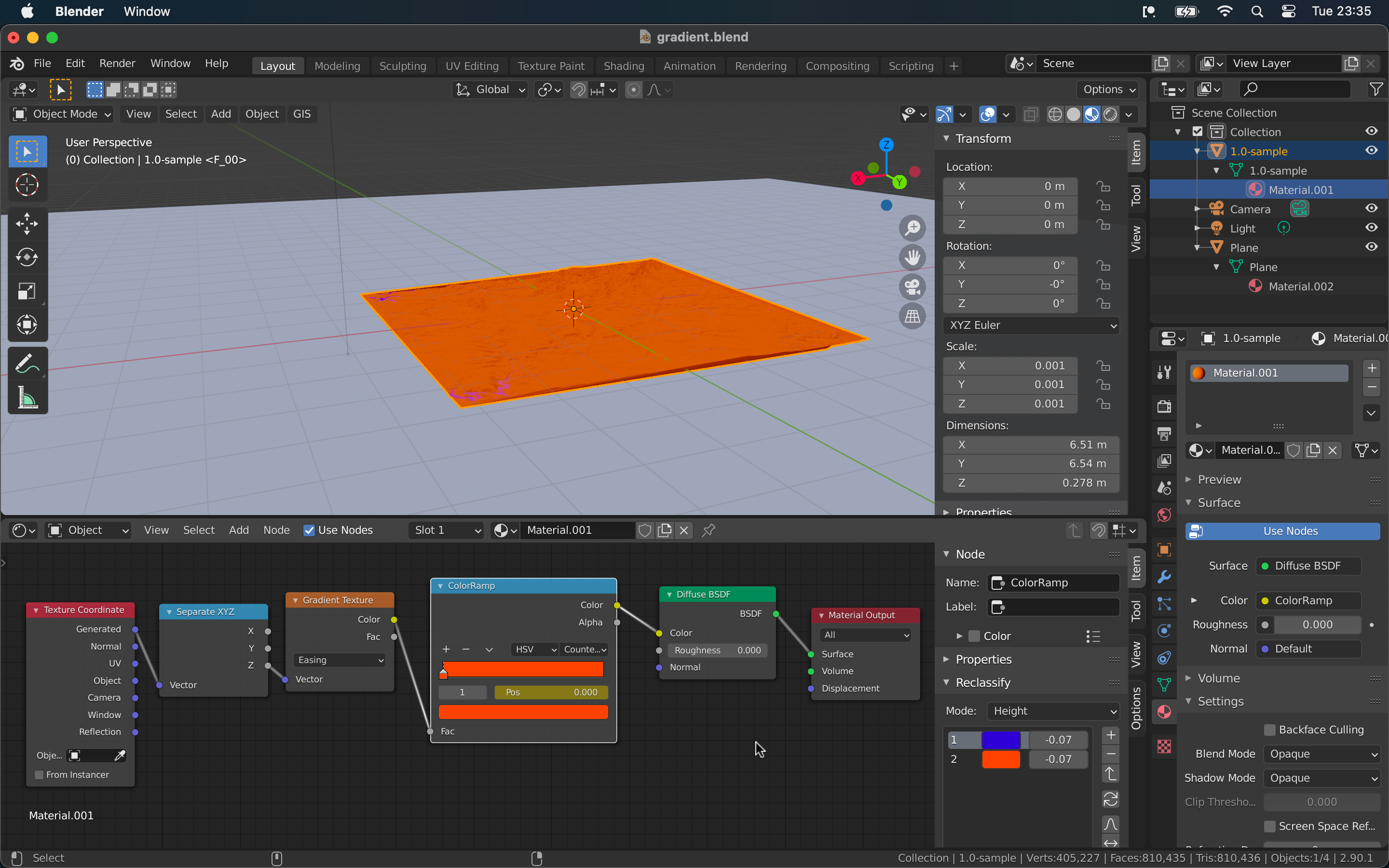Open the Easing gradient type dropdown
The height and width of the screenshot is (868, 1389).
340,660
